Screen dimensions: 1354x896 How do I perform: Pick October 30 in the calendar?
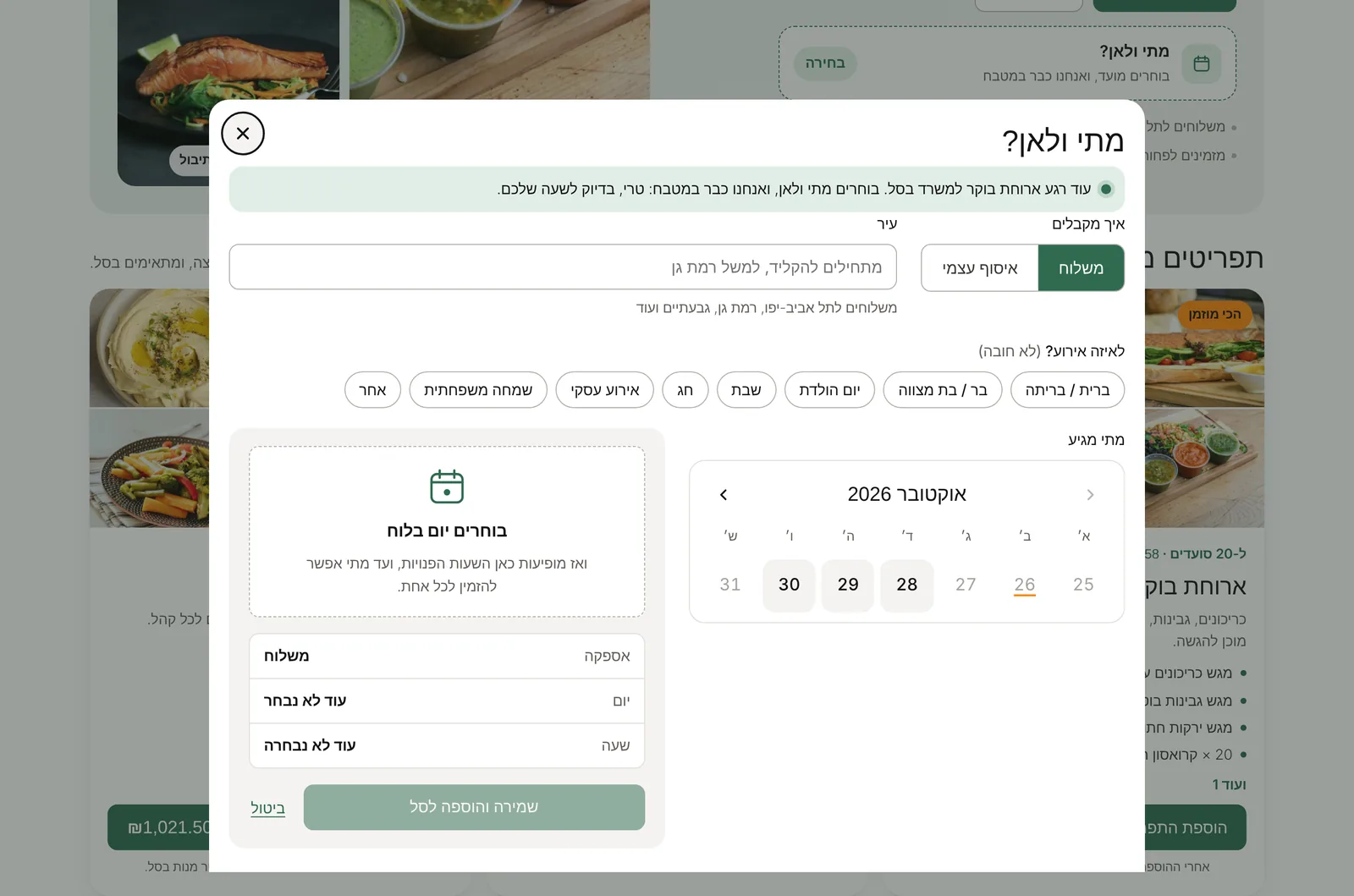point(789,585)
